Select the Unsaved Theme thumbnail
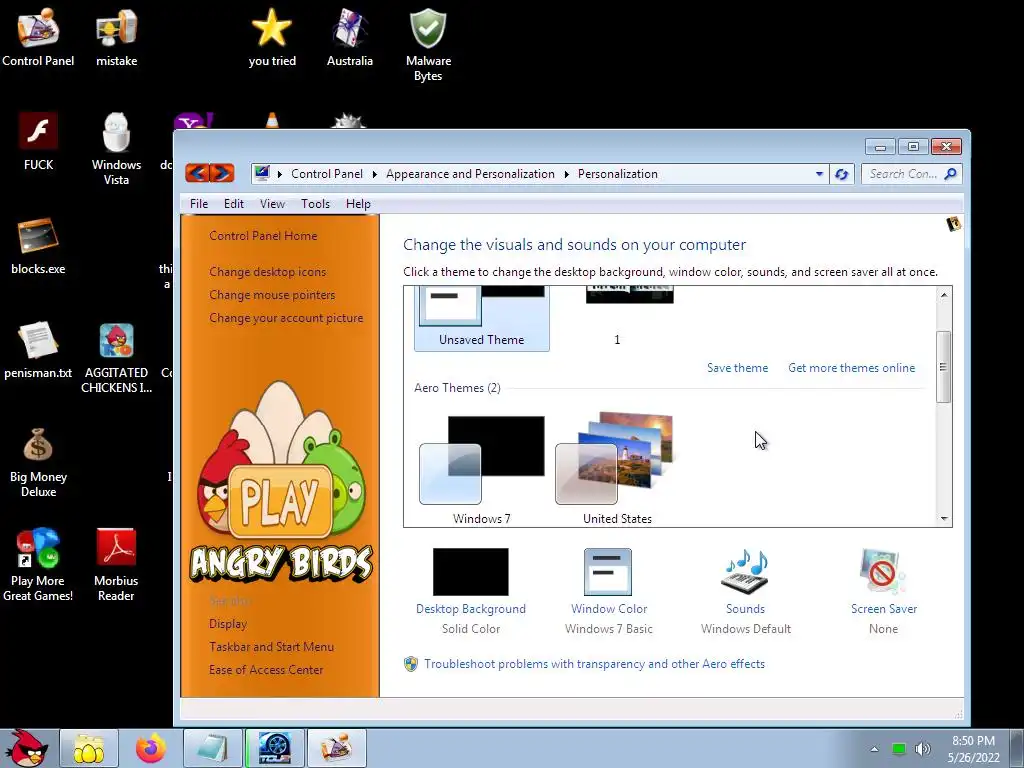 [x=481, y=319]
